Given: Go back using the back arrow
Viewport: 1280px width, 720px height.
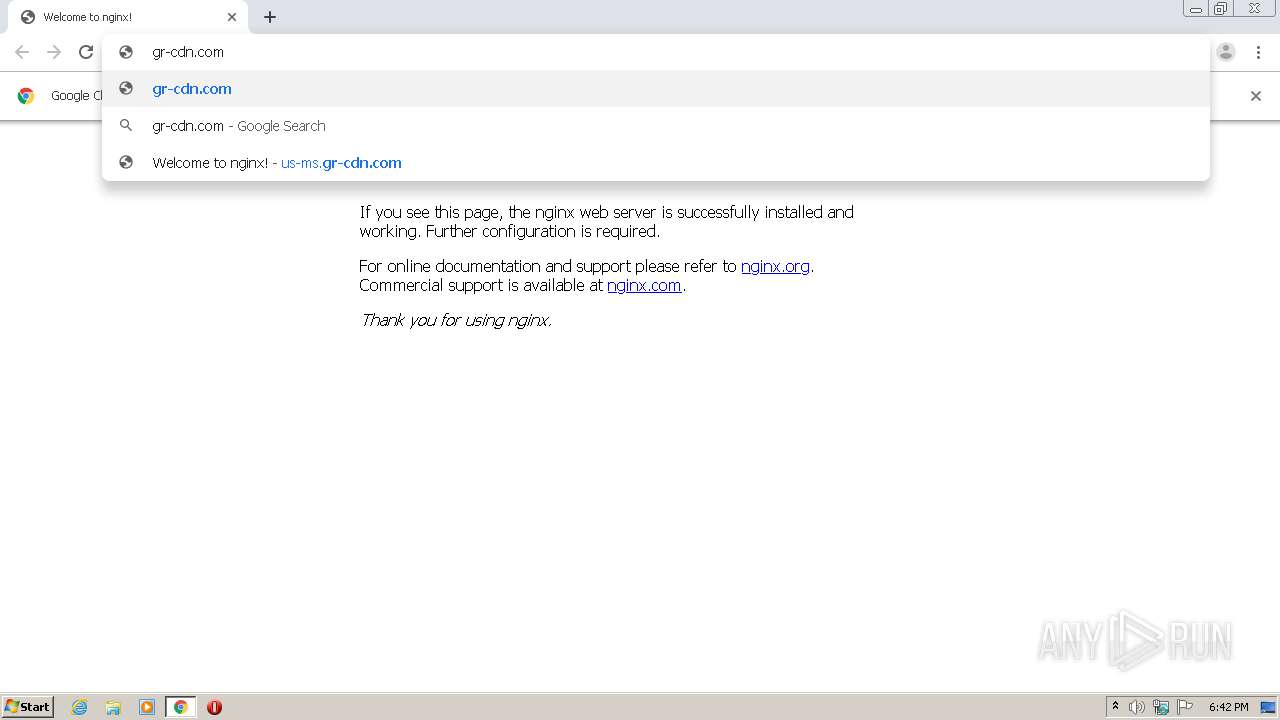Looking at the screenshot, I should point(22,52).
